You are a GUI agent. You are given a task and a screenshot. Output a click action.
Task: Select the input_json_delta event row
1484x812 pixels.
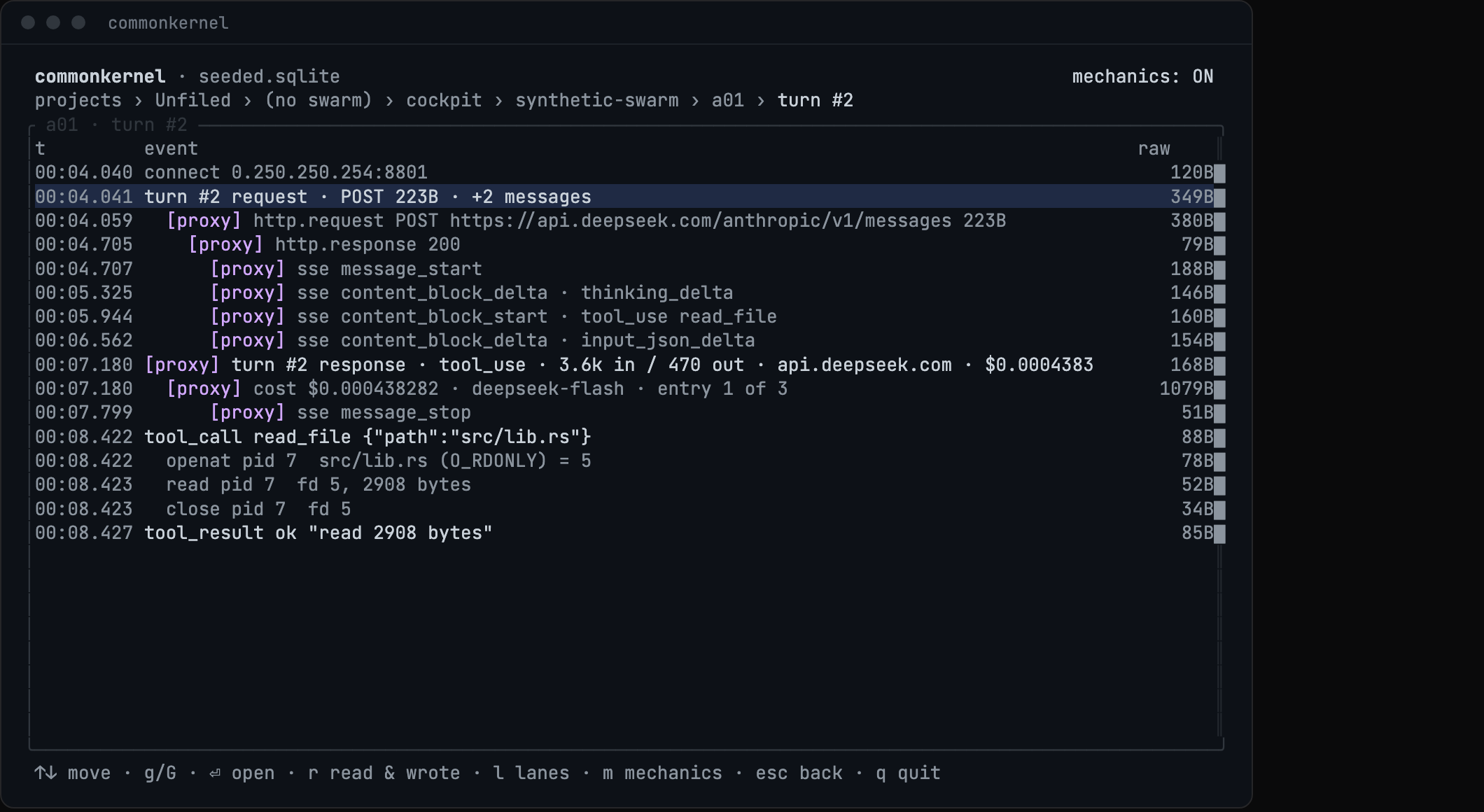pos(626,340)
